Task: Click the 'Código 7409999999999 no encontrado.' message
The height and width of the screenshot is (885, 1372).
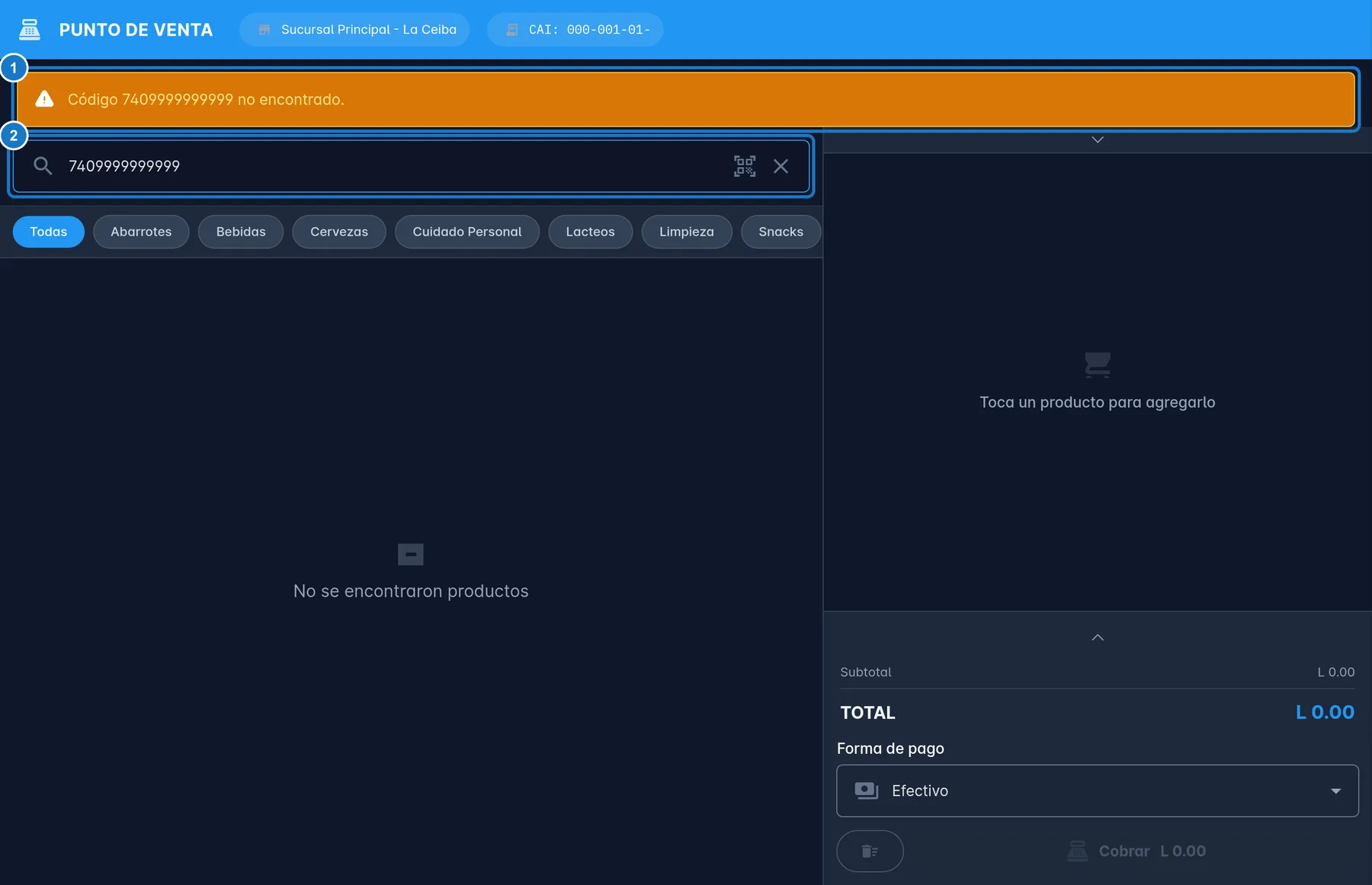Action: click(x=206, y=99)
